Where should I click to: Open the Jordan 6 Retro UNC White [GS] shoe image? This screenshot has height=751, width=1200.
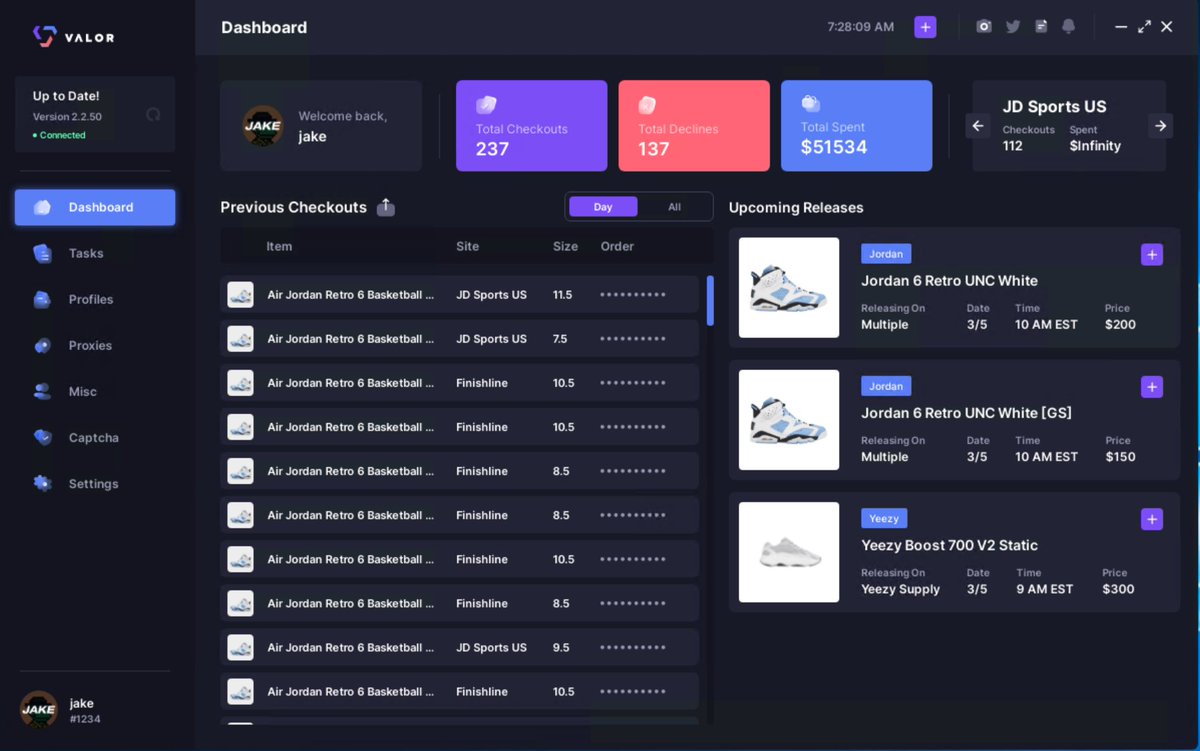click(x=789, y=420)
